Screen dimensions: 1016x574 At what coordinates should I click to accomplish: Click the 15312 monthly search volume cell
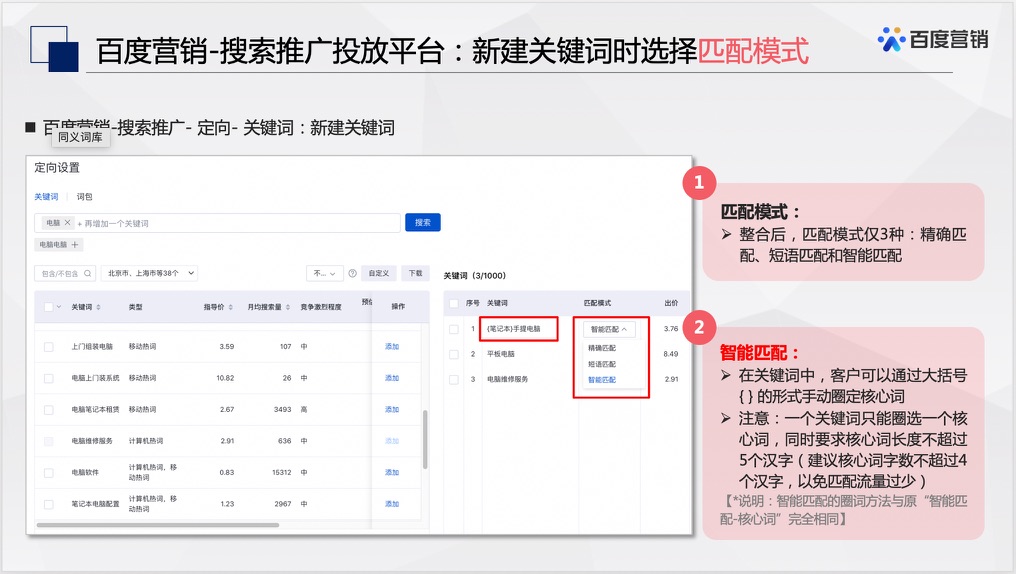pyautogui.click(x=282, y=472)
